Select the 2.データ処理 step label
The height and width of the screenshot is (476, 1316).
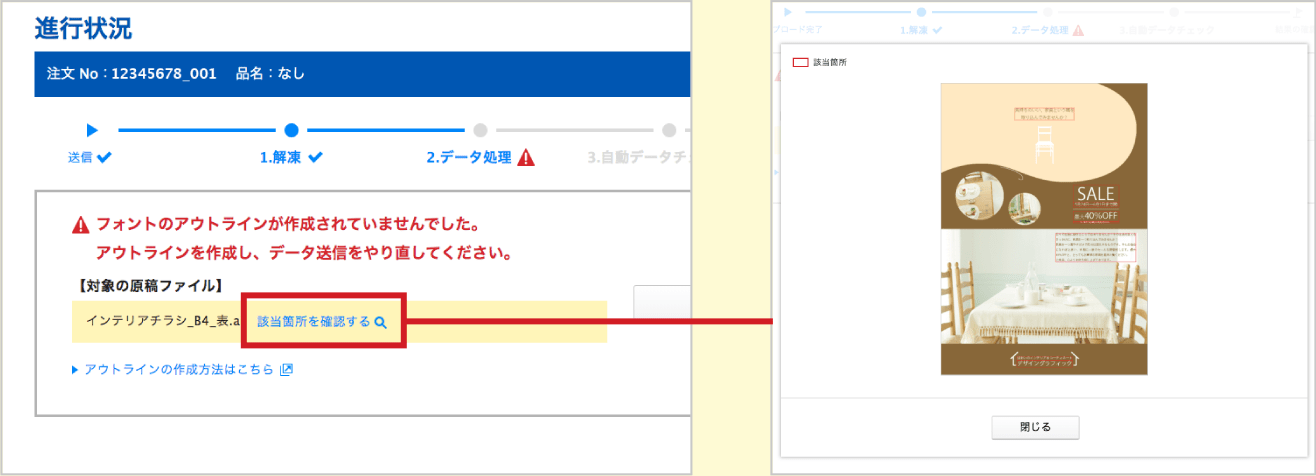pos(469,158)
